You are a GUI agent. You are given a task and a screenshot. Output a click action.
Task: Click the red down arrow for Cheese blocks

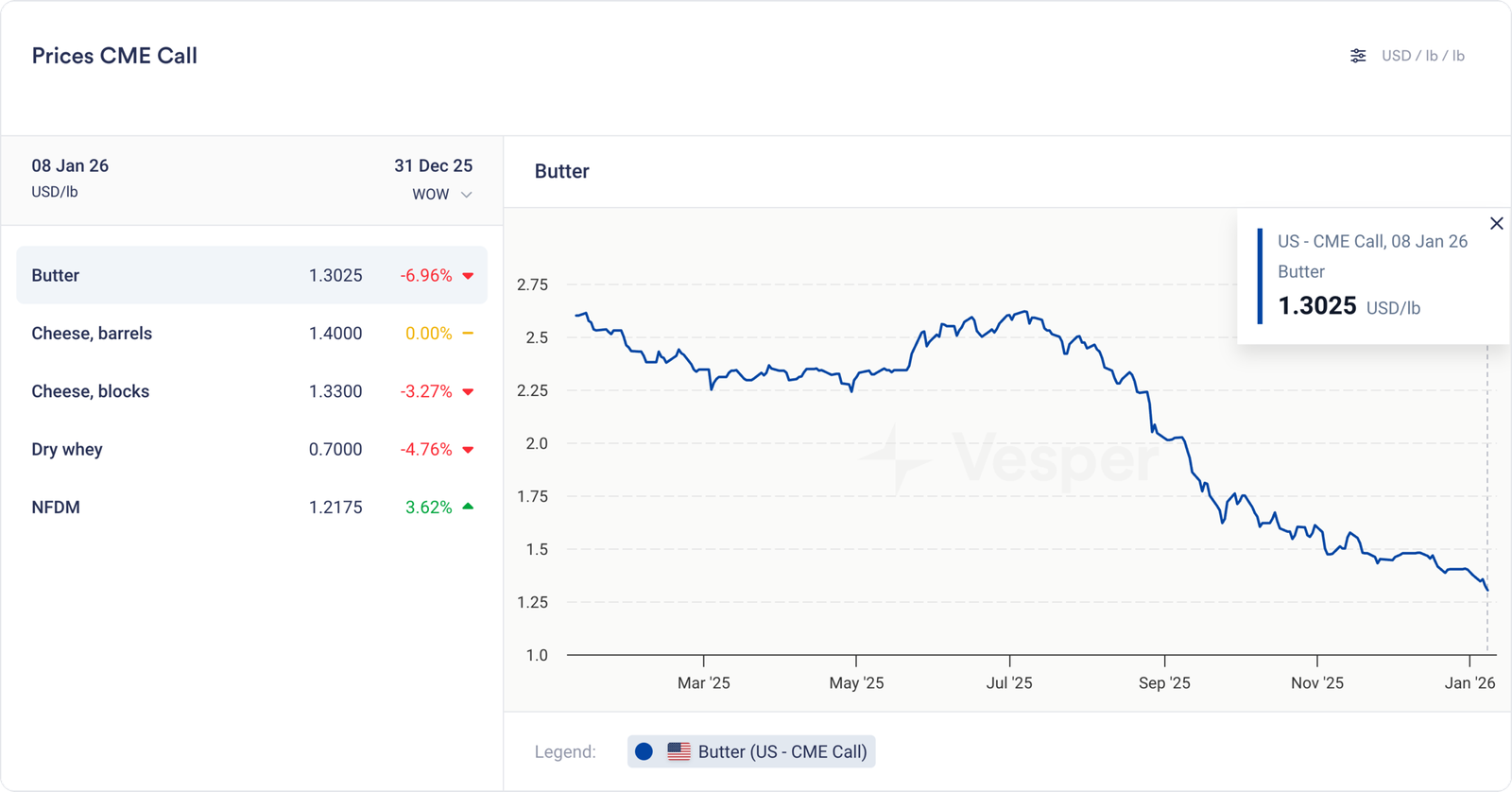coord(468,392)
